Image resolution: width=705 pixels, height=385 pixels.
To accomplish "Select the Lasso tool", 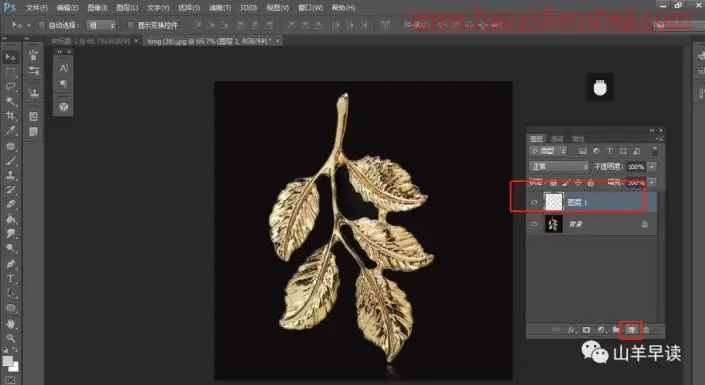I will pos(10,86).
